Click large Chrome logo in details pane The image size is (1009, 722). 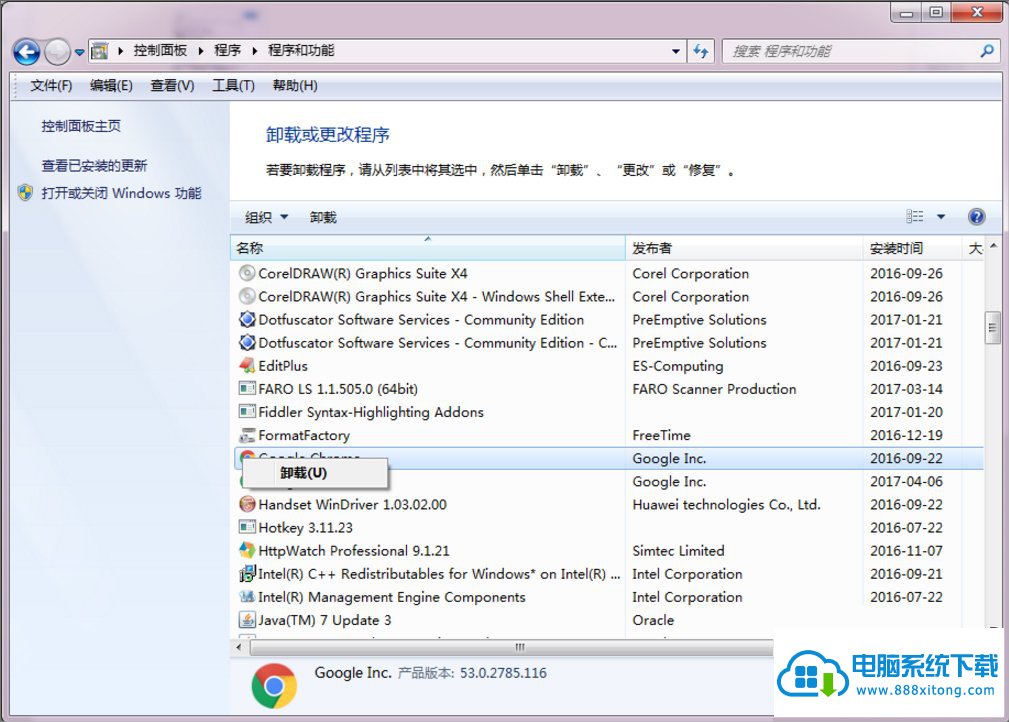click(274, 686)
